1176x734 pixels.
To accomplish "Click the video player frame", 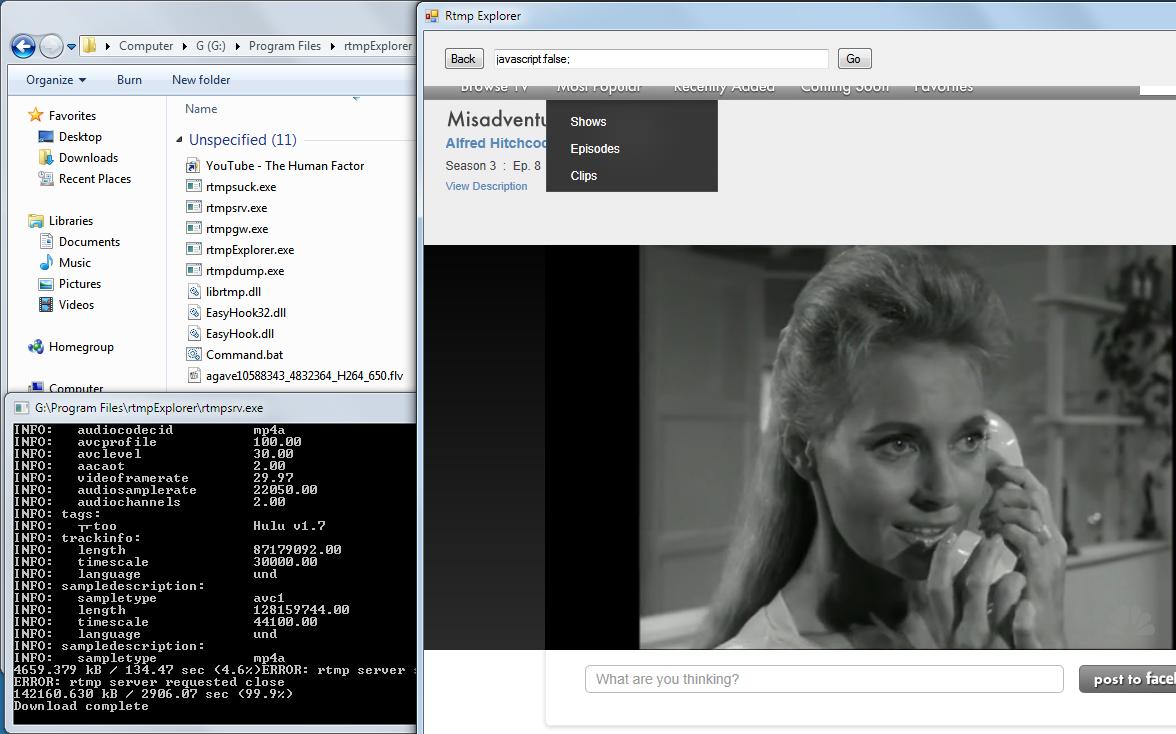I will pos(800,447).
